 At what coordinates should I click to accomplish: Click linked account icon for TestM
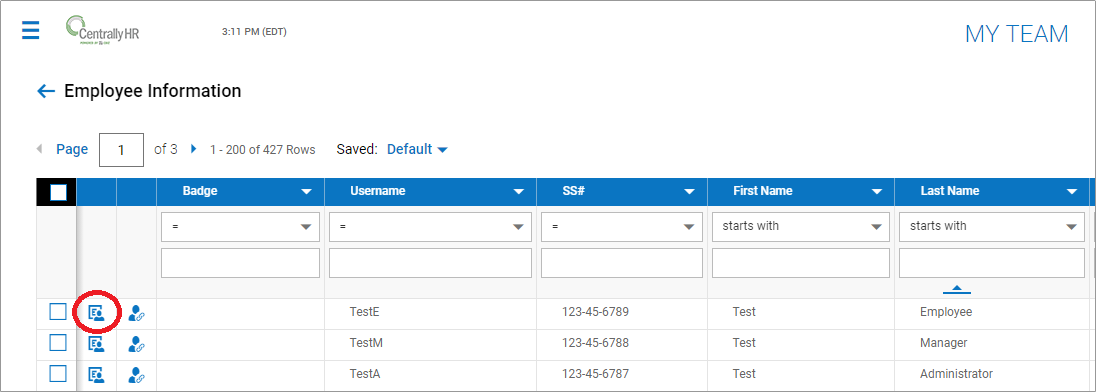click(136, 344)
